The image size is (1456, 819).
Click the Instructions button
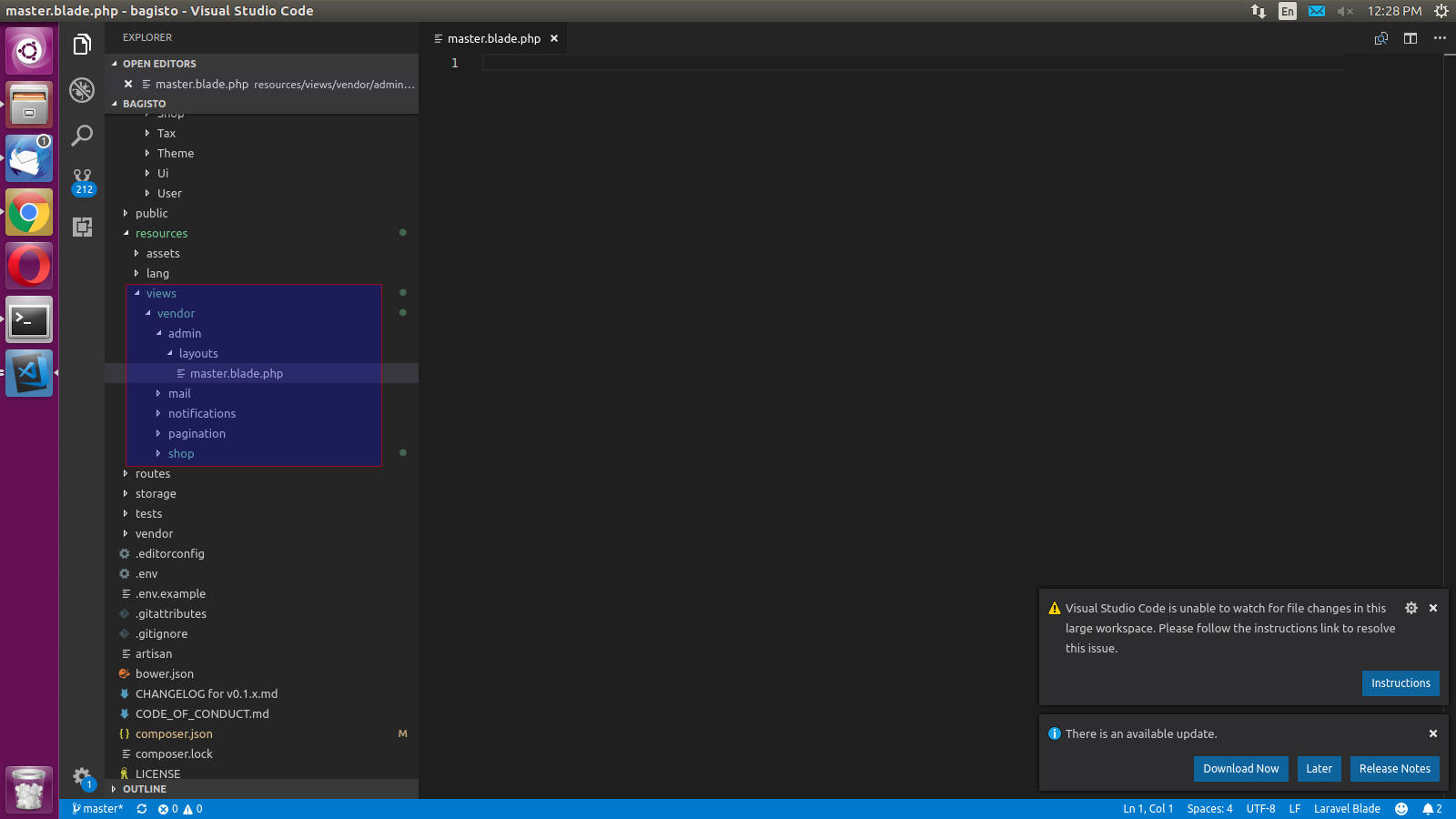point(1400,683)
